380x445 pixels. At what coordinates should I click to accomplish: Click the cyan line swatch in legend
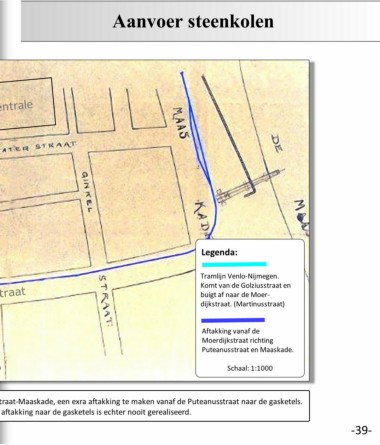[x=234, y=264]
